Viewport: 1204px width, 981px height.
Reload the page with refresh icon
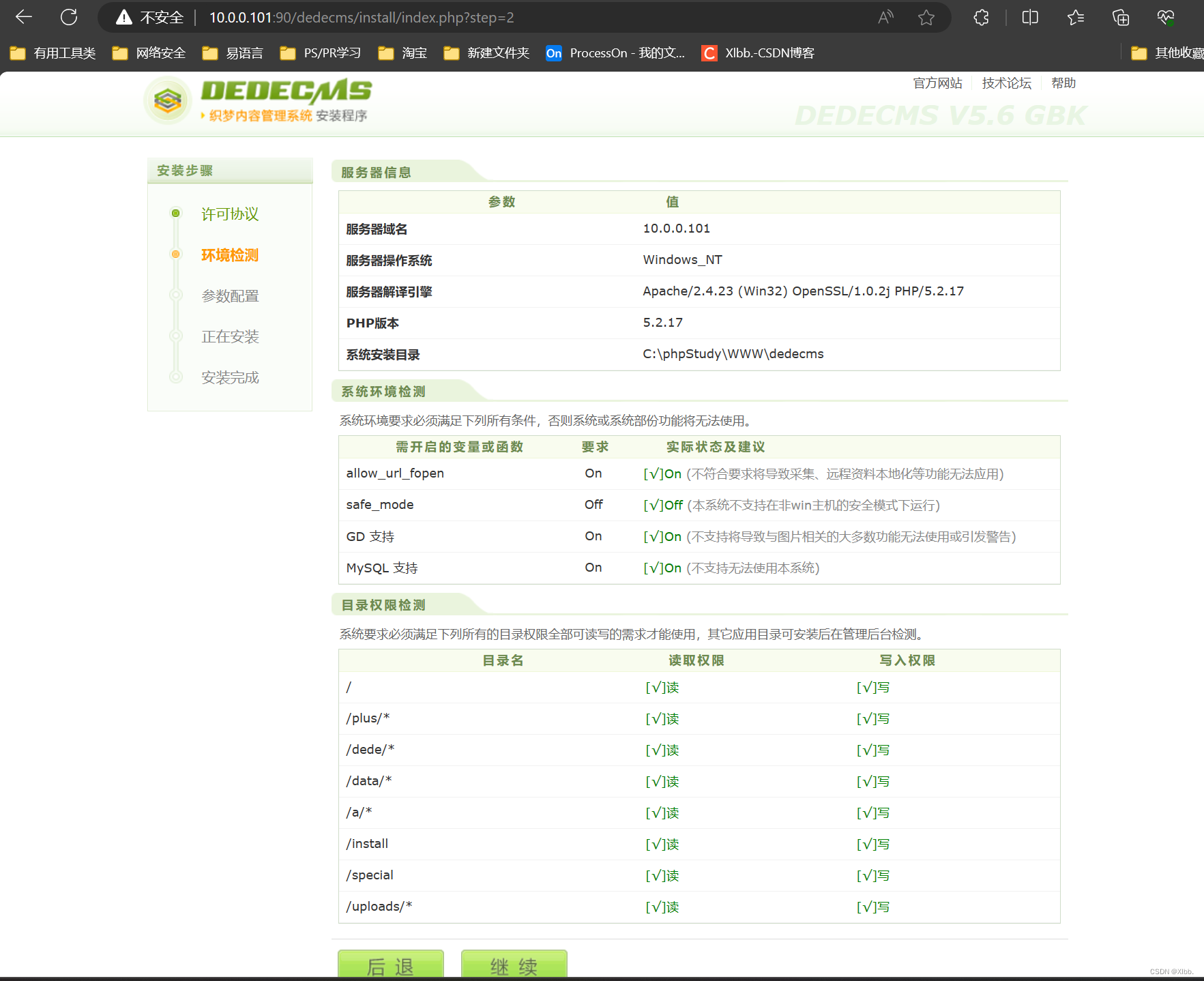[69, 17]
